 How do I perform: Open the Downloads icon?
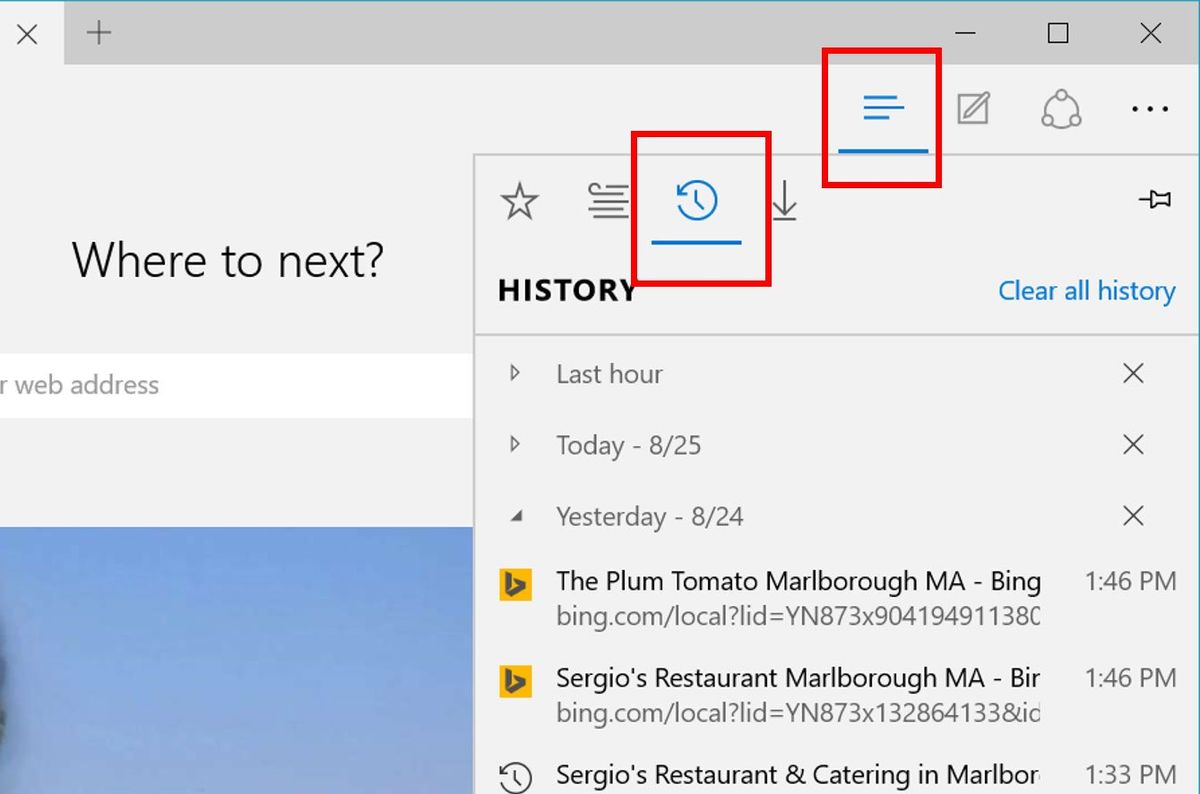pyautogui.click(x=786, y=200)
